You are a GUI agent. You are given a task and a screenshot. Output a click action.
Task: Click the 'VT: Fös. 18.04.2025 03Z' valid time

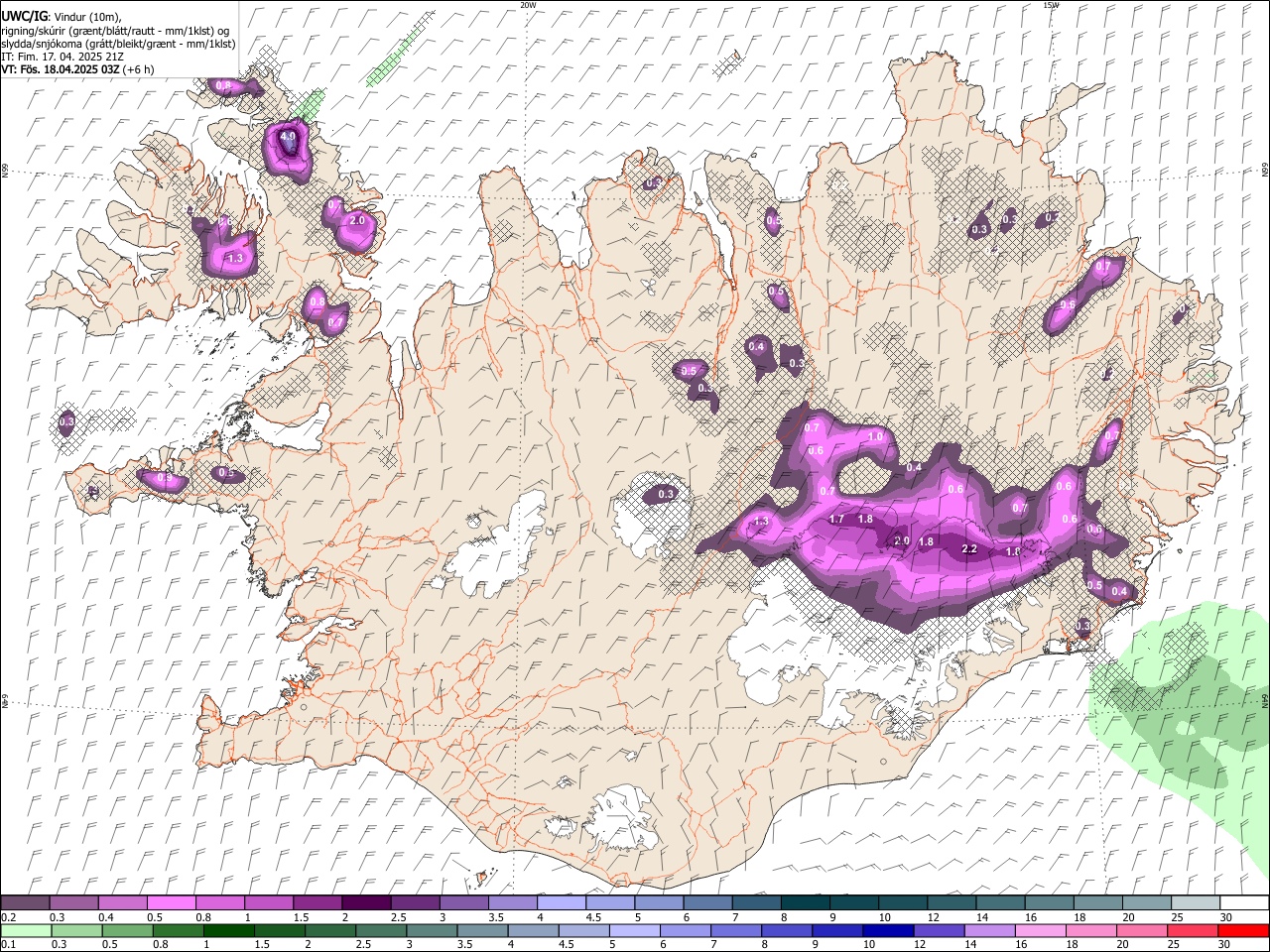(x=61, y=69)
